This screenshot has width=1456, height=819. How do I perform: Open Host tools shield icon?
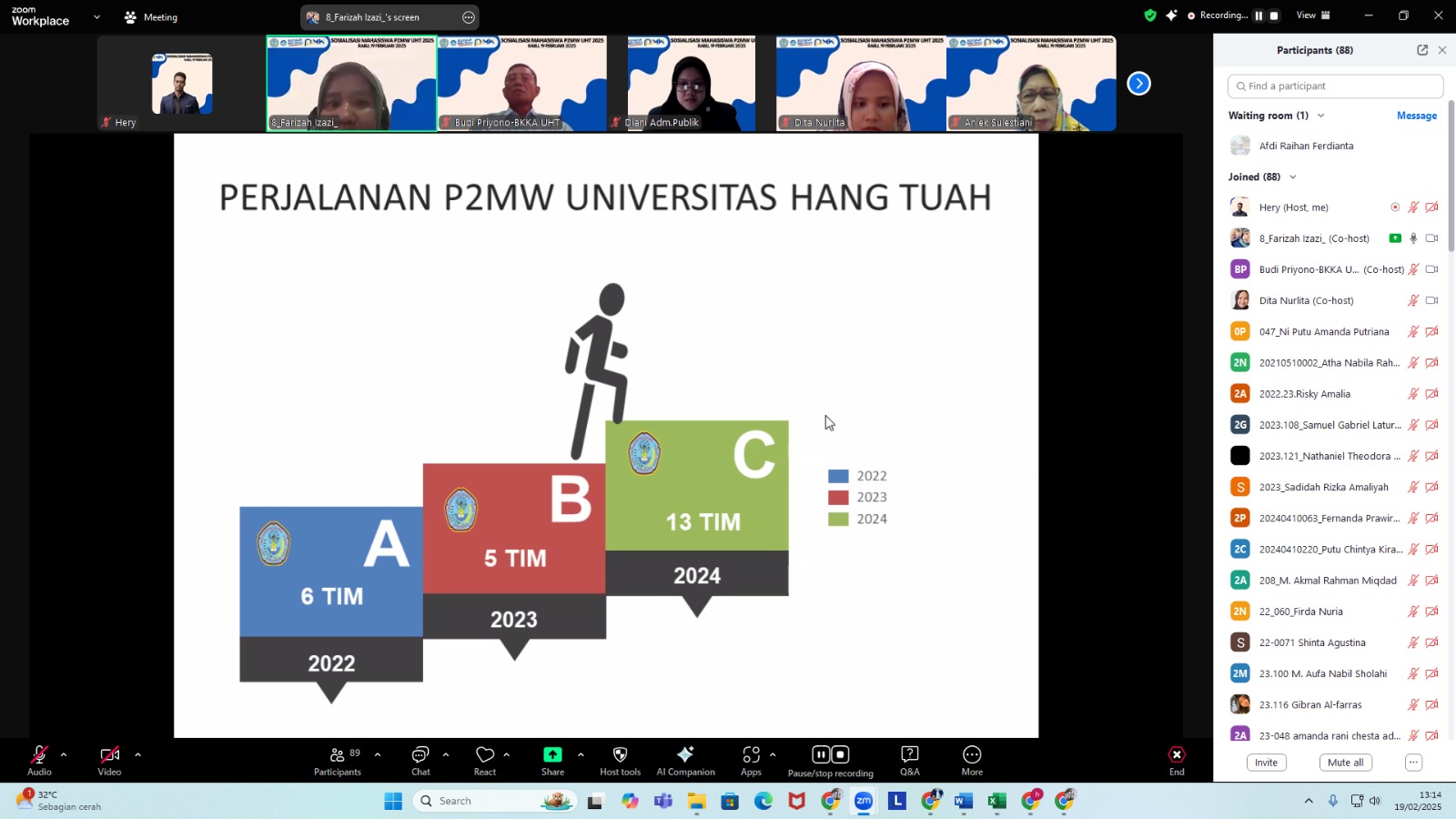click(x=620, y=755)
